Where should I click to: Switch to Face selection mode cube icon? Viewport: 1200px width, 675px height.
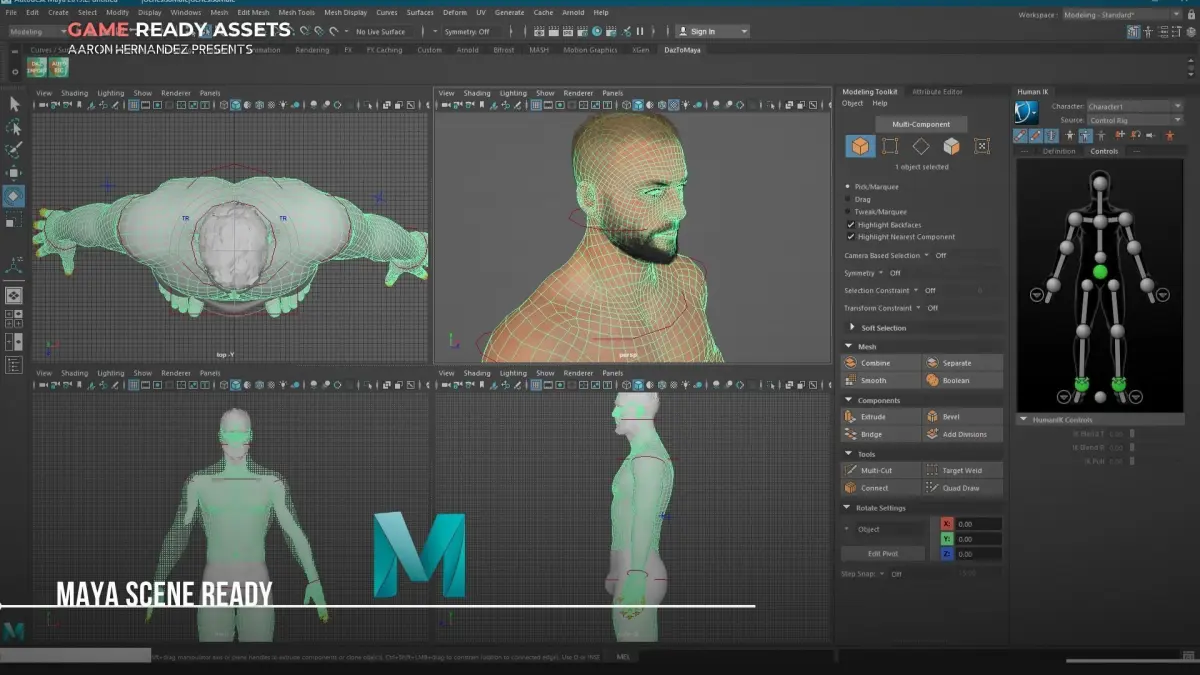click(951, 146)
